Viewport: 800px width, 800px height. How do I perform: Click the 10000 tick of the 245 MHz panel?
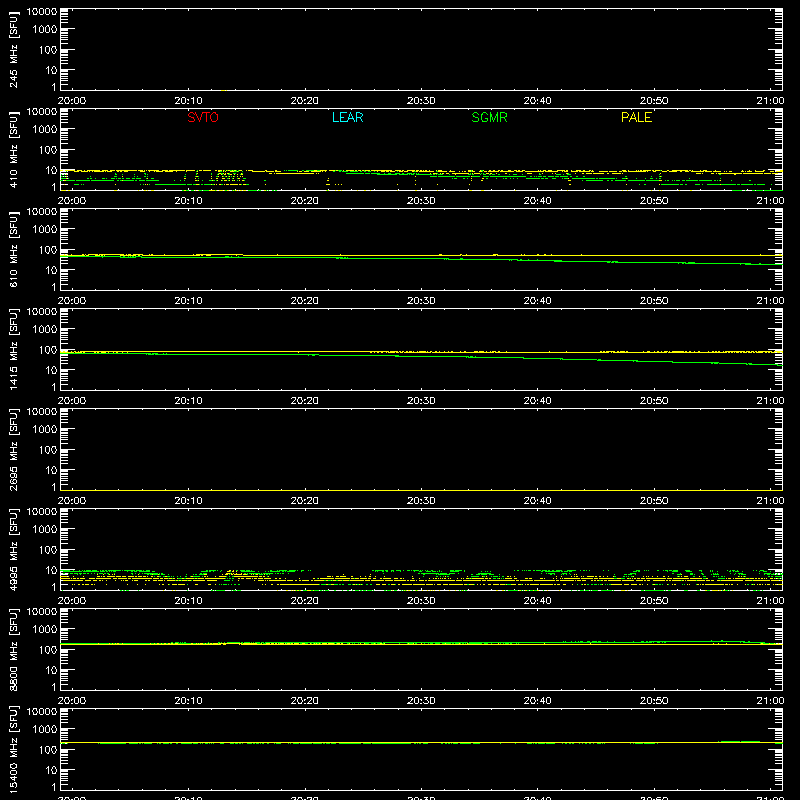pos(42,12)
